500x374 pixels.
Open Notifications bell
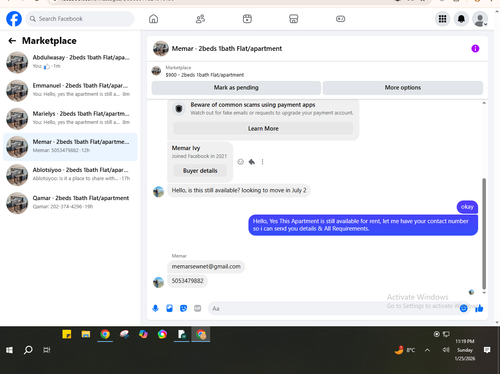461,19
